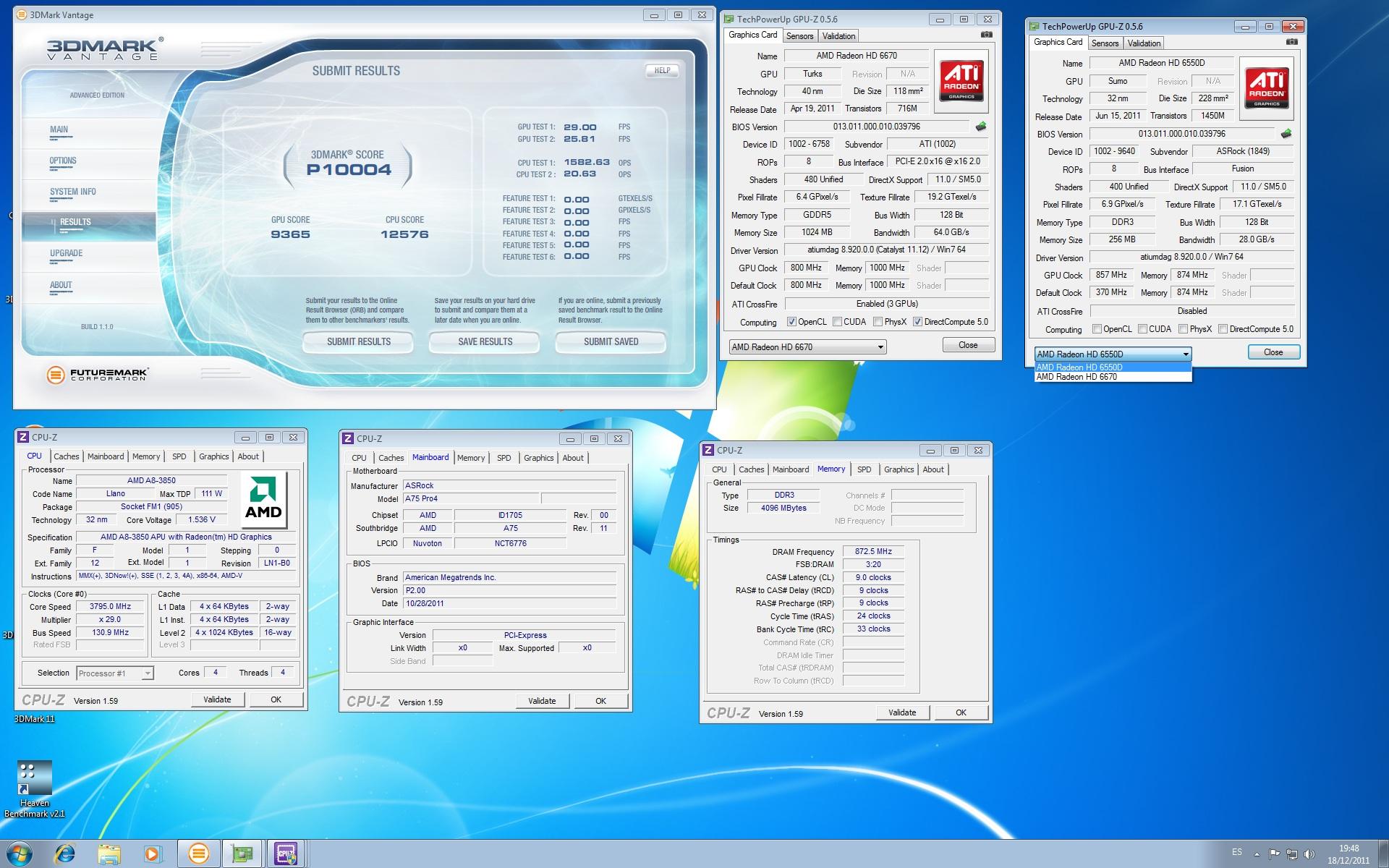Click Close button in HD 6670 GPU-Z

click(968, 345)
